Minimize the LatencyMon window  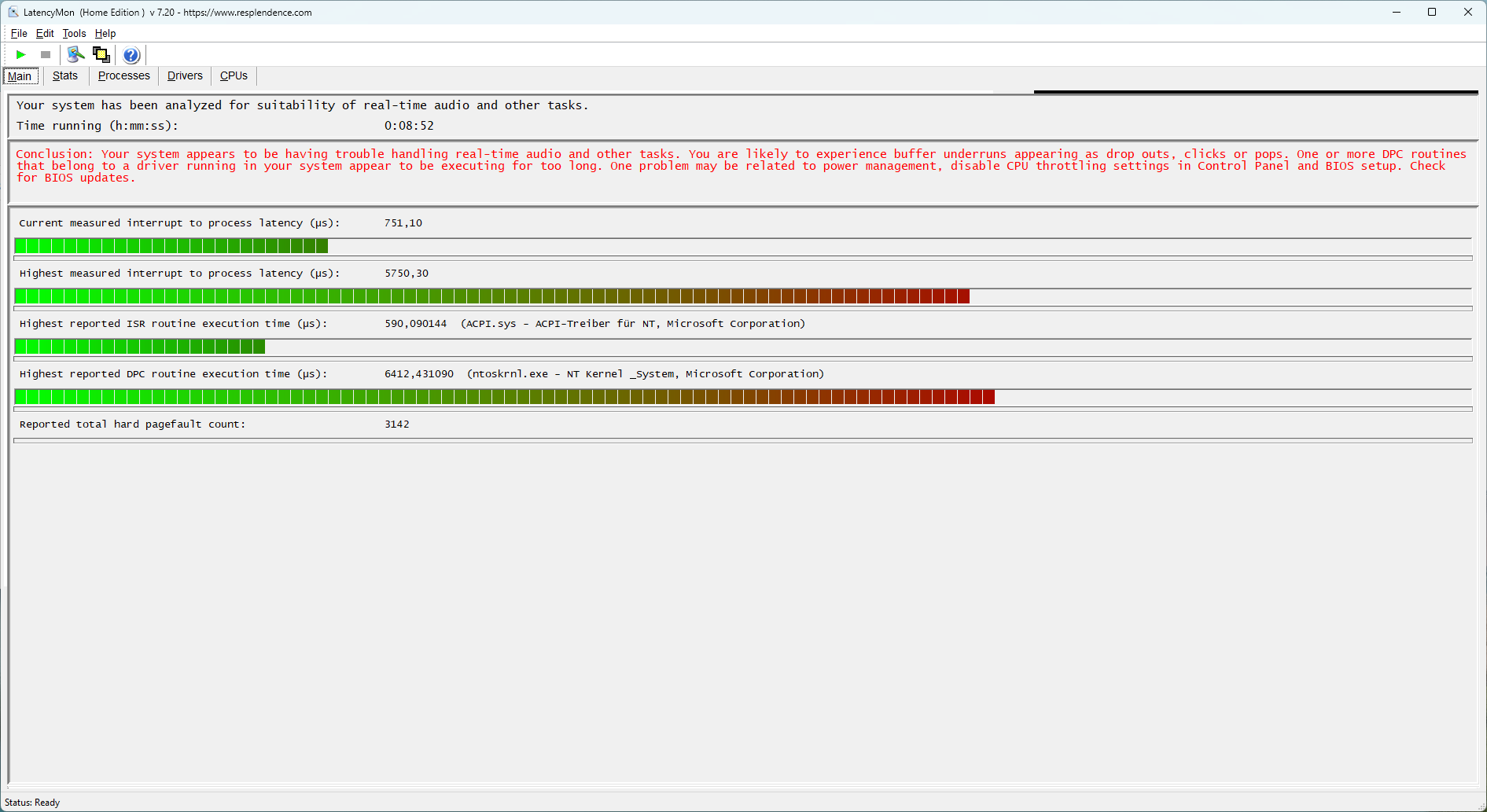click(1397, 12)
